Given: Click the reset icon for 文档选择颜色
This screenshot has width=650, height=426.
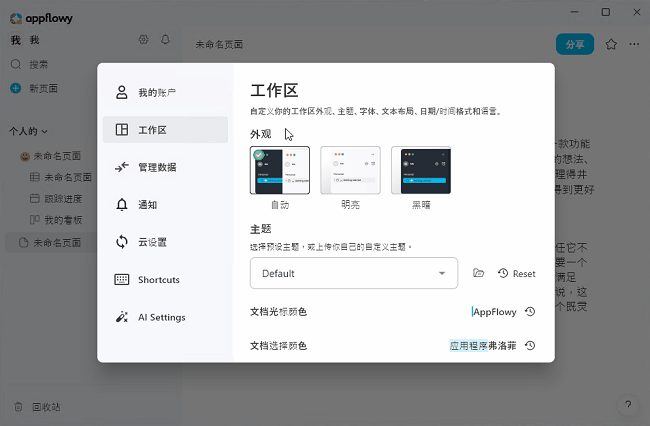Looking at the screenshot, I should [x=530, y=346].
